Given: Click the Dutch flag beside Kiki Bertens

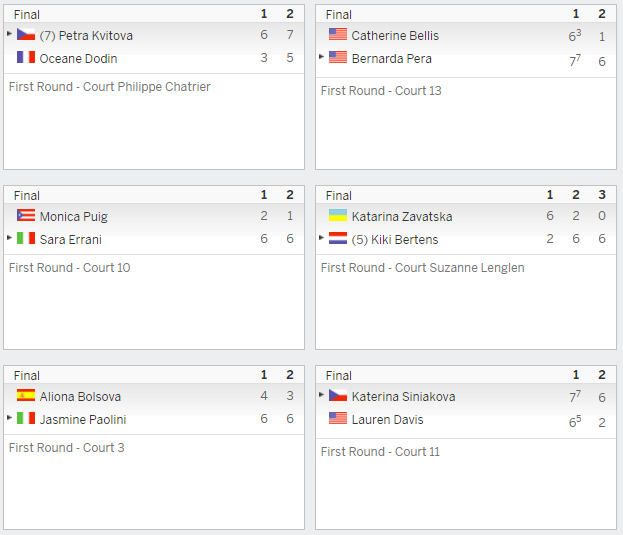Looking at the screenshot, I should tap(338, 238).
